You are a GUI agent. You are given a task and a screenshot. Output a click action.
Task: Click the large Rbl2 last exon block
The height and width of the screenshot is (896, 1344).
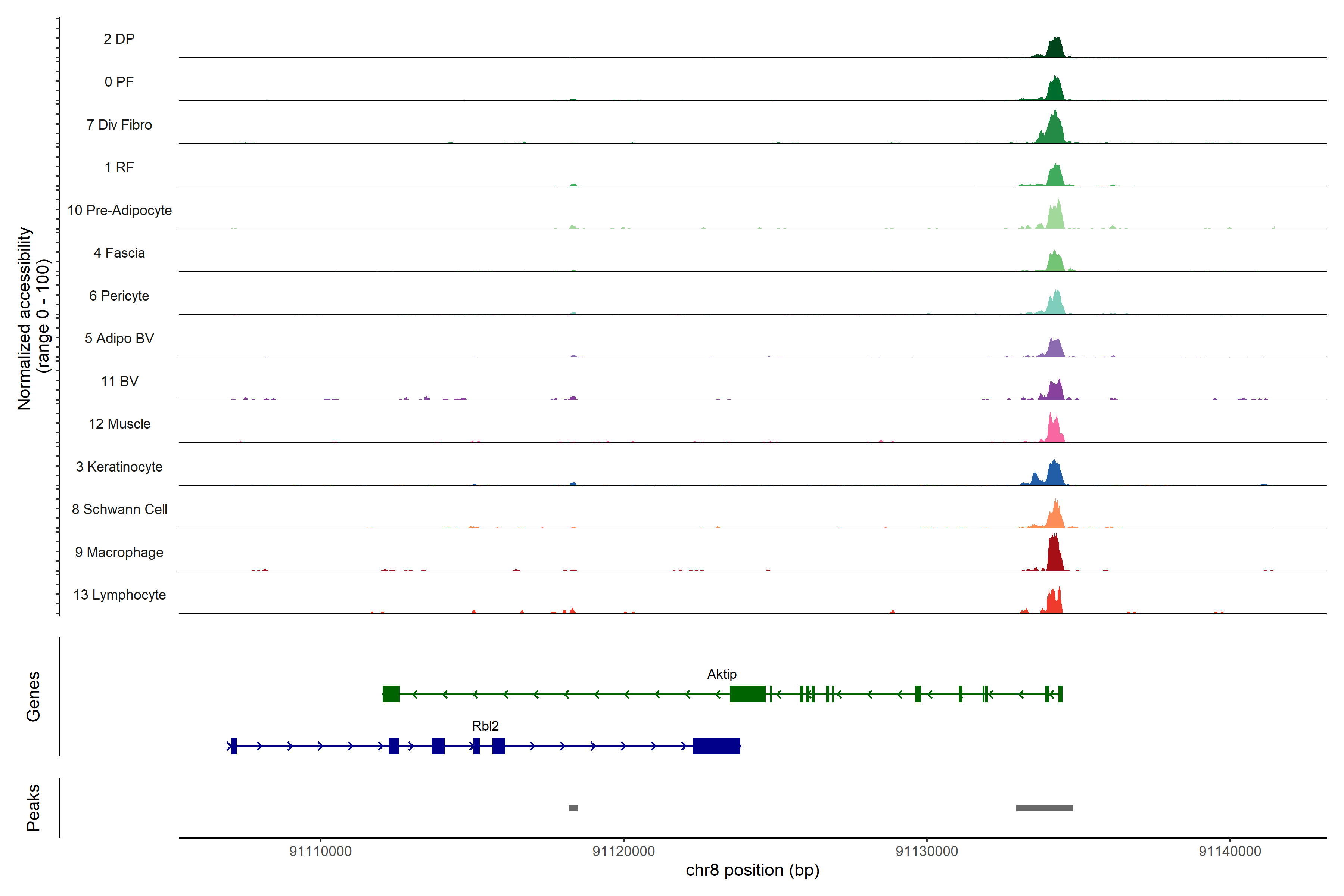pos(716,746)
